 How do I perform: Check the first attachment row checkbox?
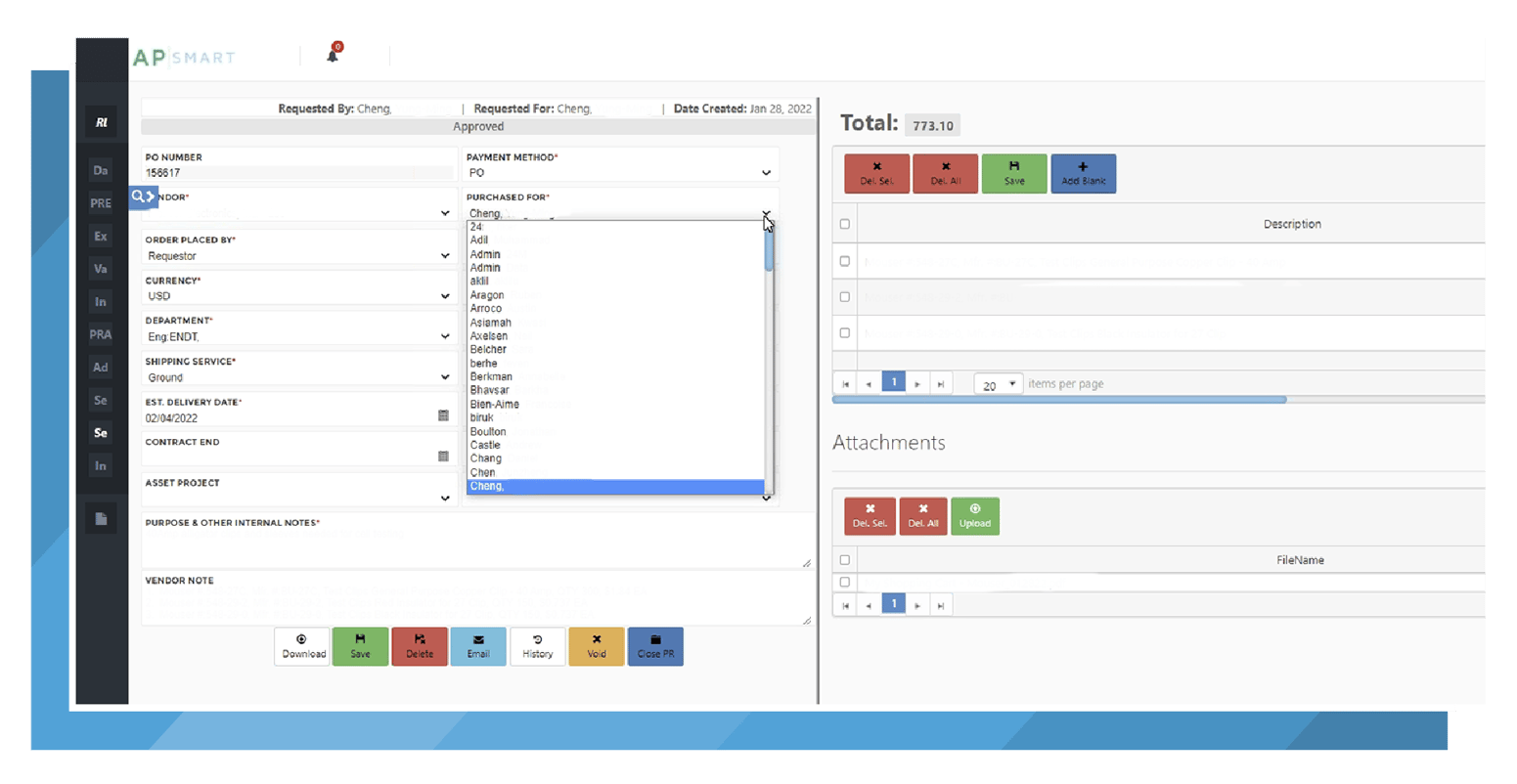pos(845,582)
